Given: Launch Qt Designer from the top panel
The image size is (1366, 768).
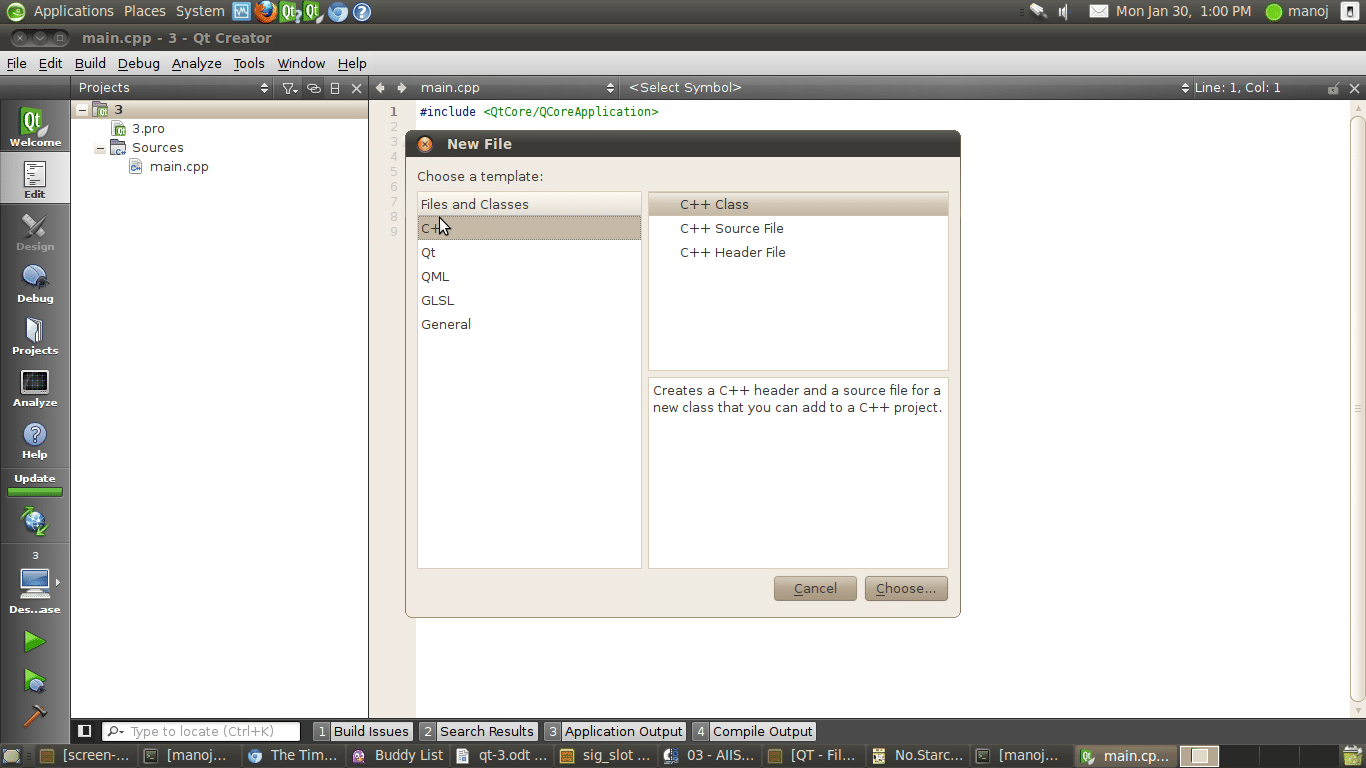Looking at the screenshot, I should click(313, 12).
